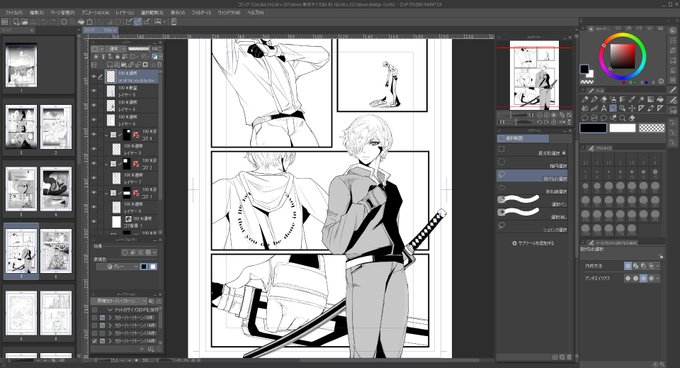Select the first アンチエイリアス option
680x368 pixels.
628,278
